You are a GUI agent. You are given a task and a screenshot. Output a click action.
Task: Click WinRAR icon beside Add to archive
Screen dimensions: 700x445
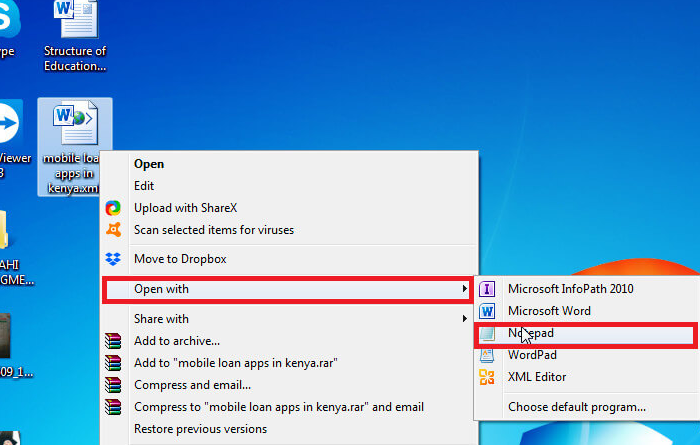coord(113,341)
